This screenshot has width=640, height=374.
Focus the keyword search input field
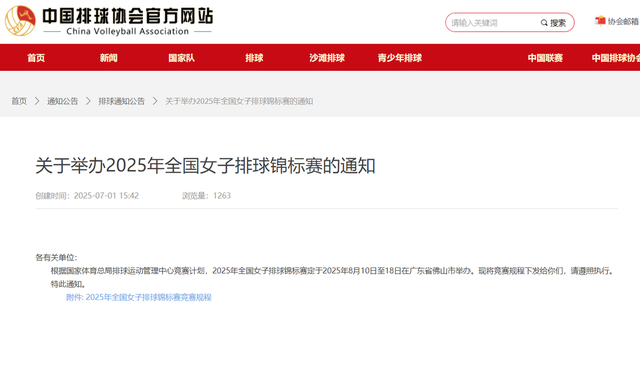493,23
